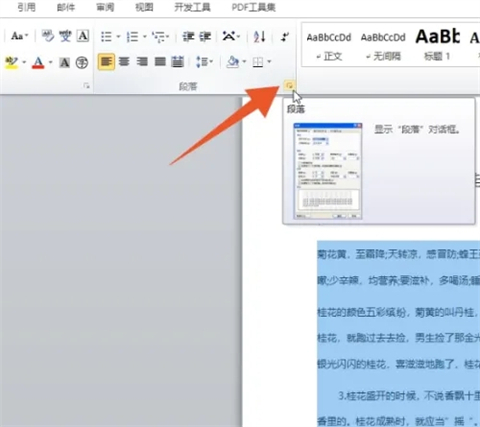The image size is (480, 427).
Task: Toggle show paragraph marks
Action: pyautogui.click(x=285, y=36)
